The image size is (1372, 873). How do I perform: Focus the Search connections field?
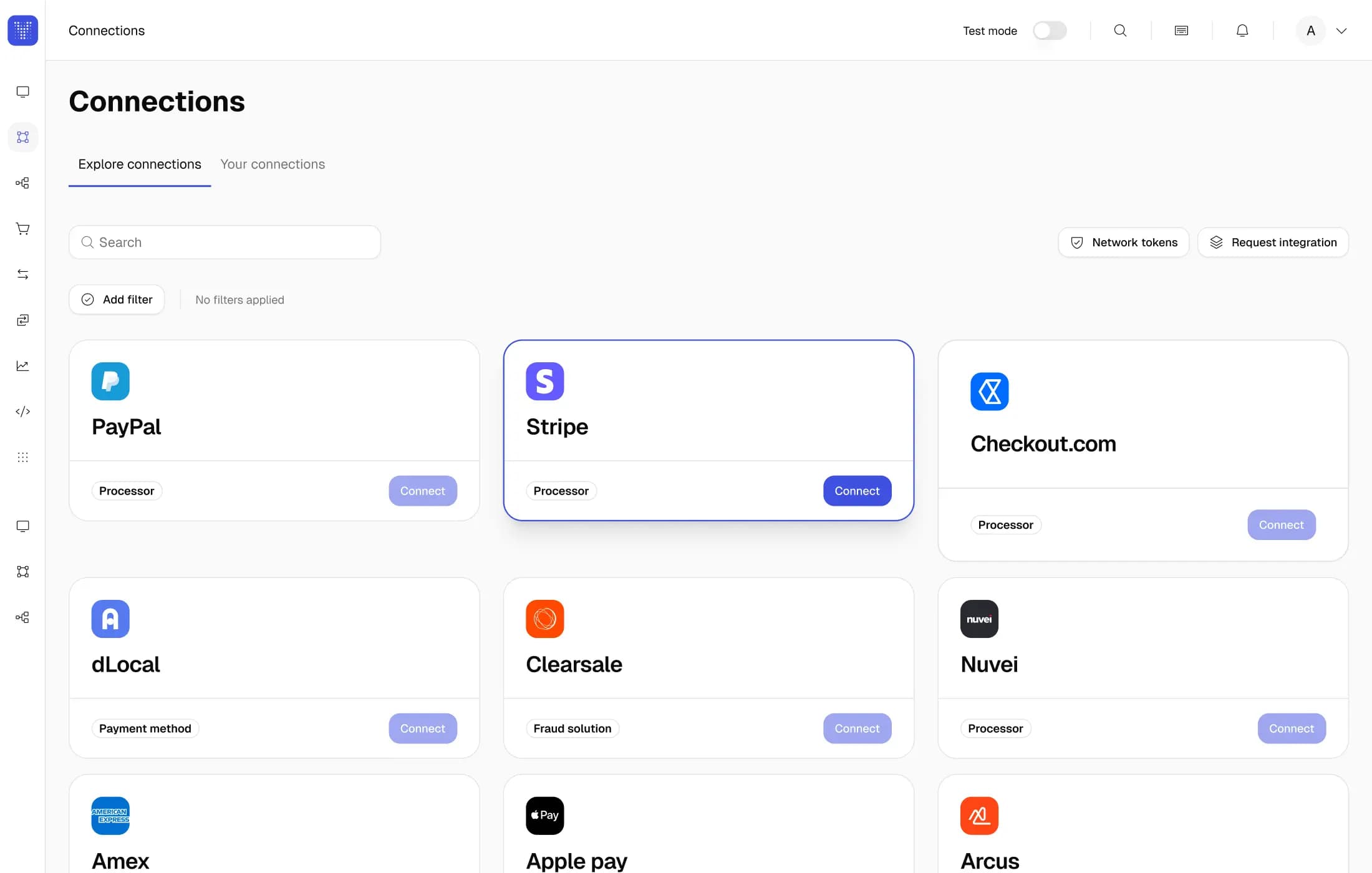click(225, 242)
